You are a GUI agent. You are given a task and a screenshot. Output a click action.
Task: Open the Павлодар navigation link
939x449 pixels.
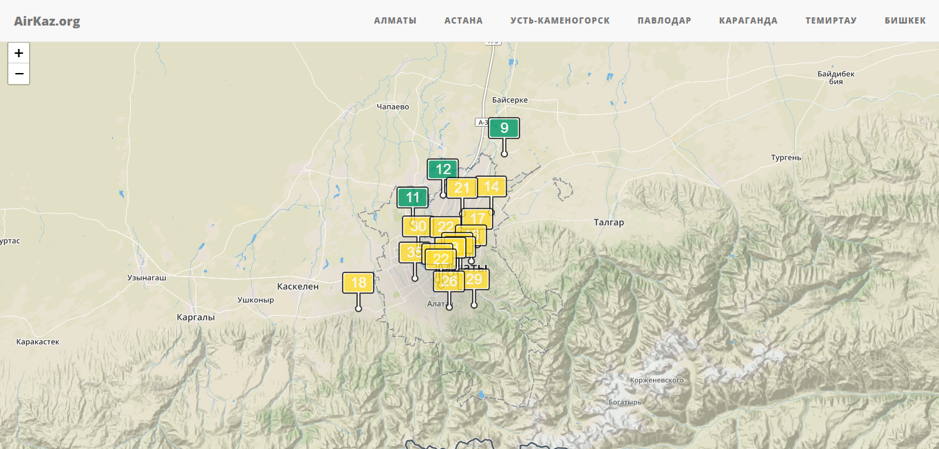[664, 21]
